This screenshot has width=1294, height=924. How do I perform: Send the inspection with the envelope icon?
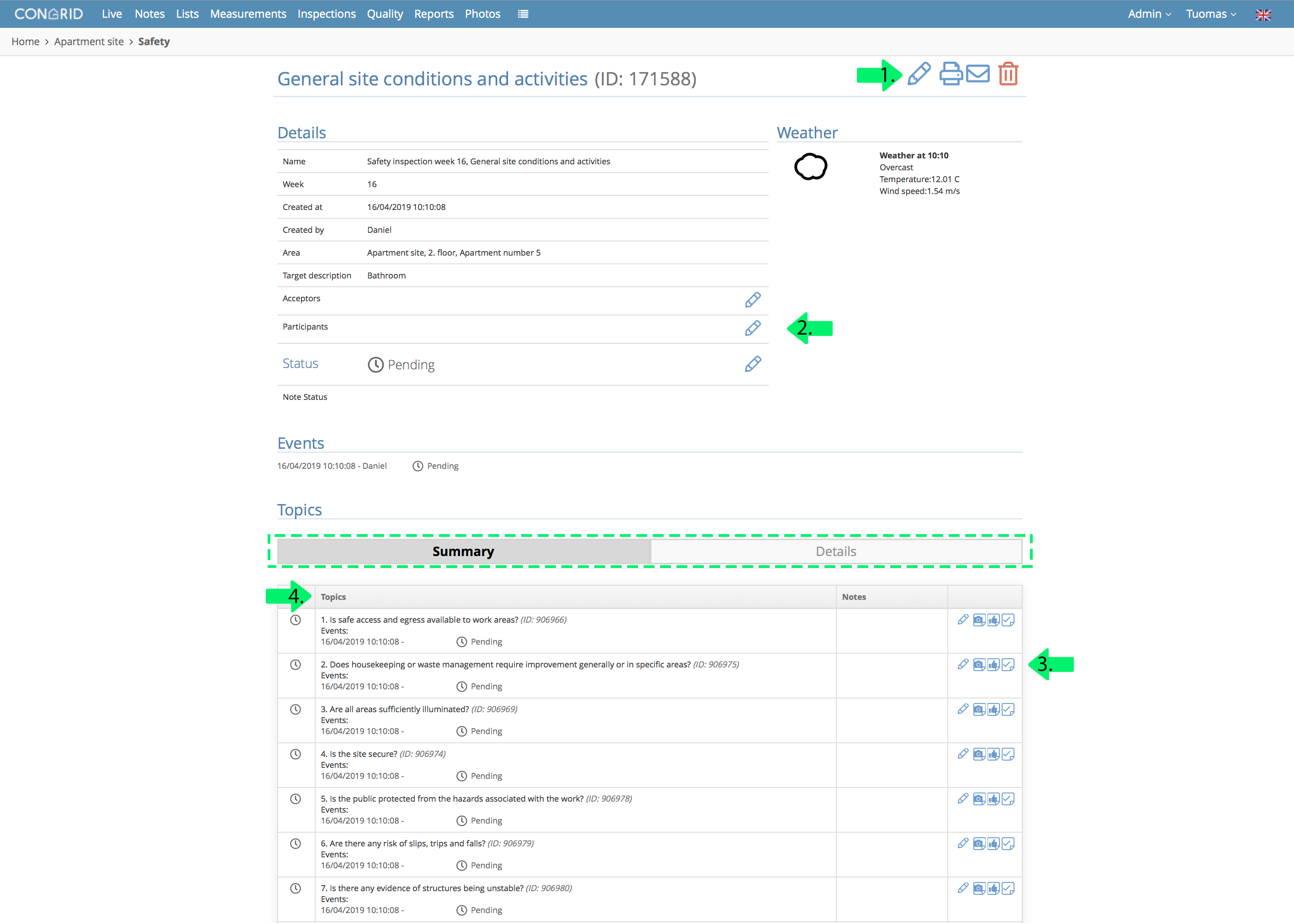978,74
